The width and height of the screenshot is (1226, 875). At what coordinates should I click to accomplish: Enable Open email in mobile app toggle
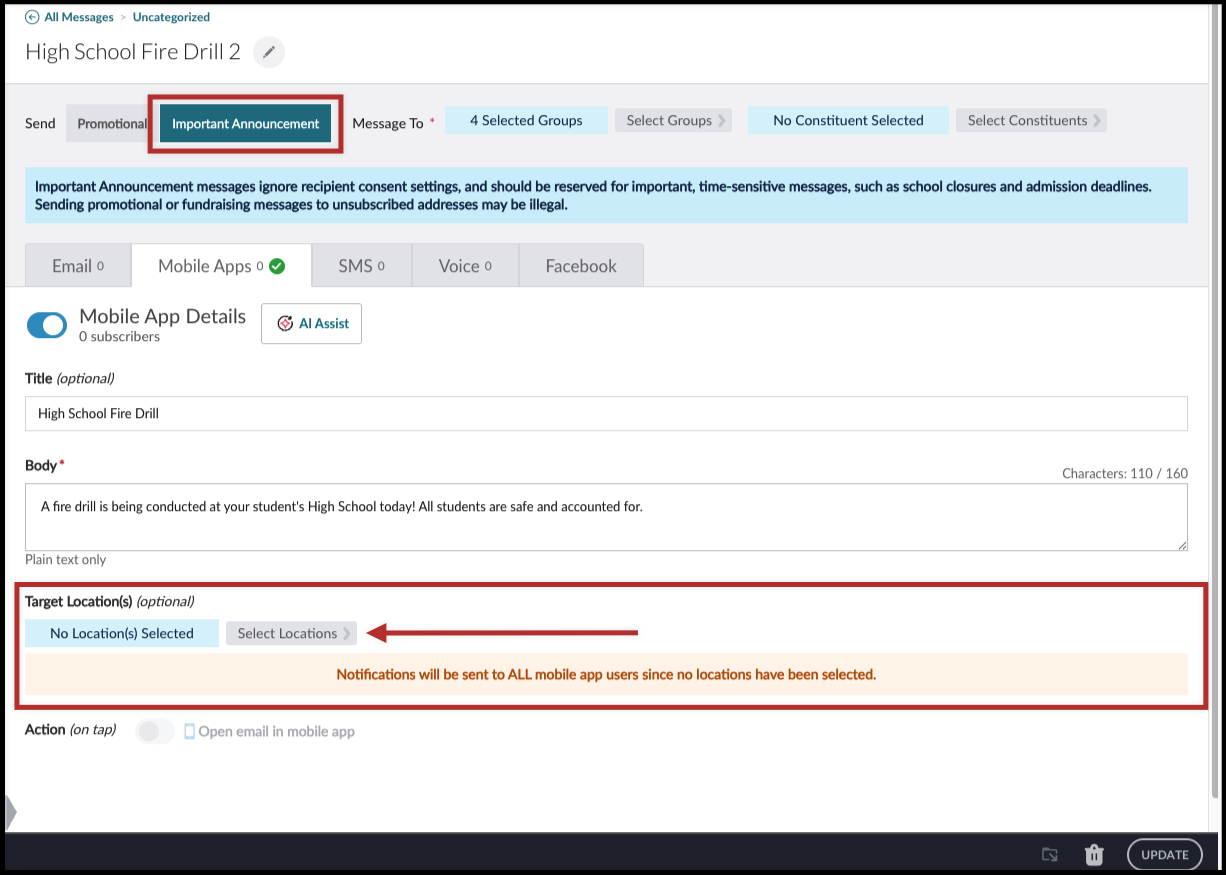[x=154, y=731]
